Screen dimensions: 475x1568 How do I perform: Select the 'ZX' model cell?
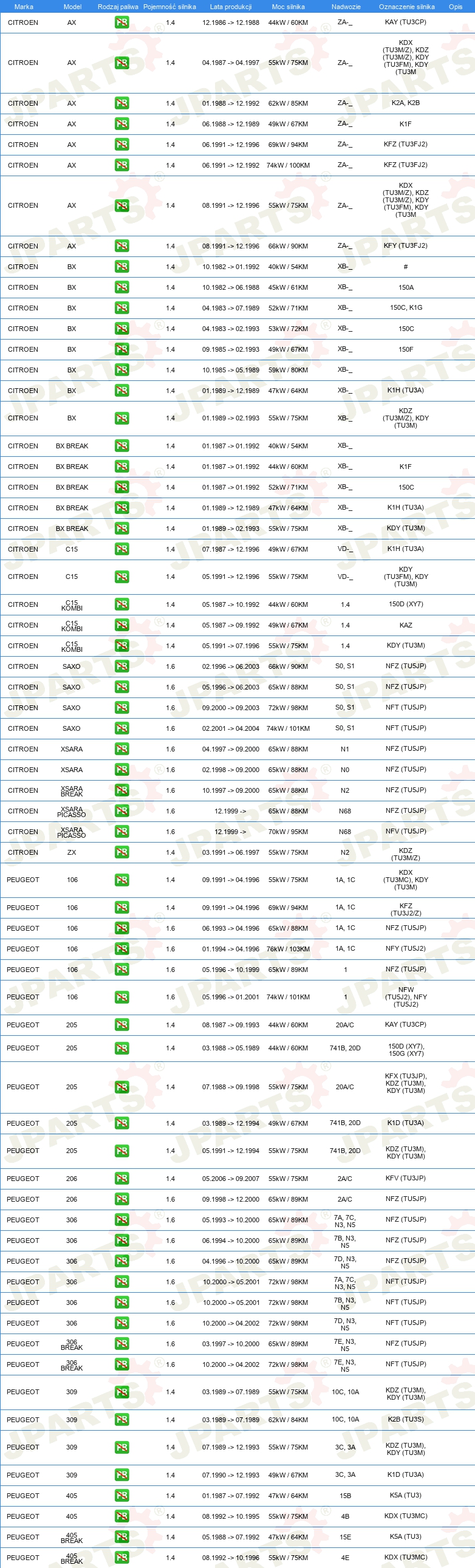pyautogui.click(x=72, y=853)
